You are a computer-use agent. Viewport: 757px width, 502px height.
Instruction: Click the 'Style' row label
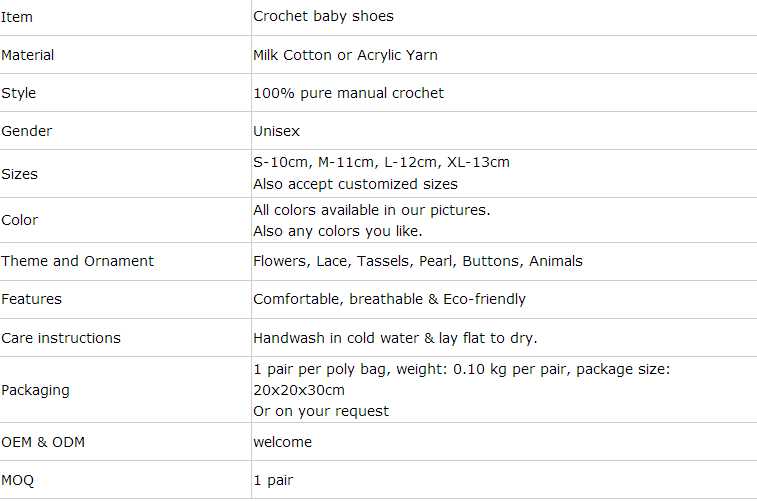tap(19, 93)
